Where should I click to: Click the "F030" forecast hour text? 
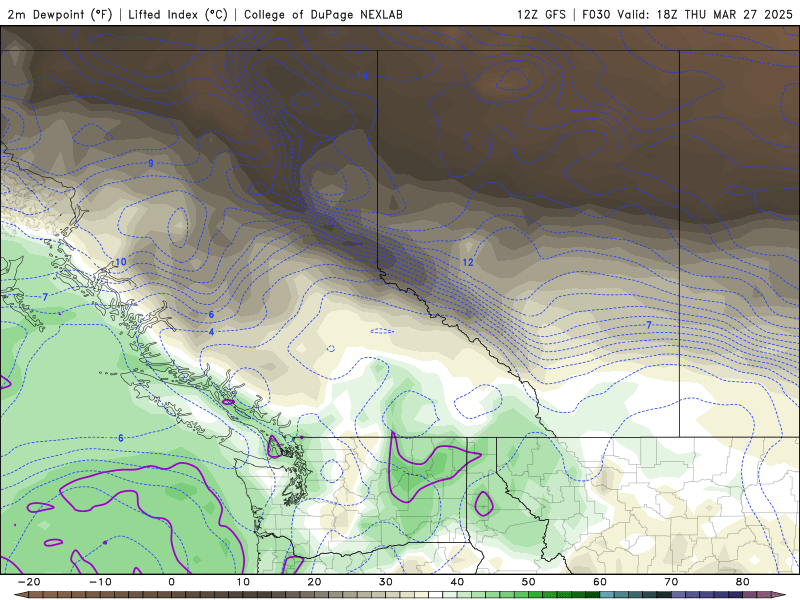click(x=596, y=14)
